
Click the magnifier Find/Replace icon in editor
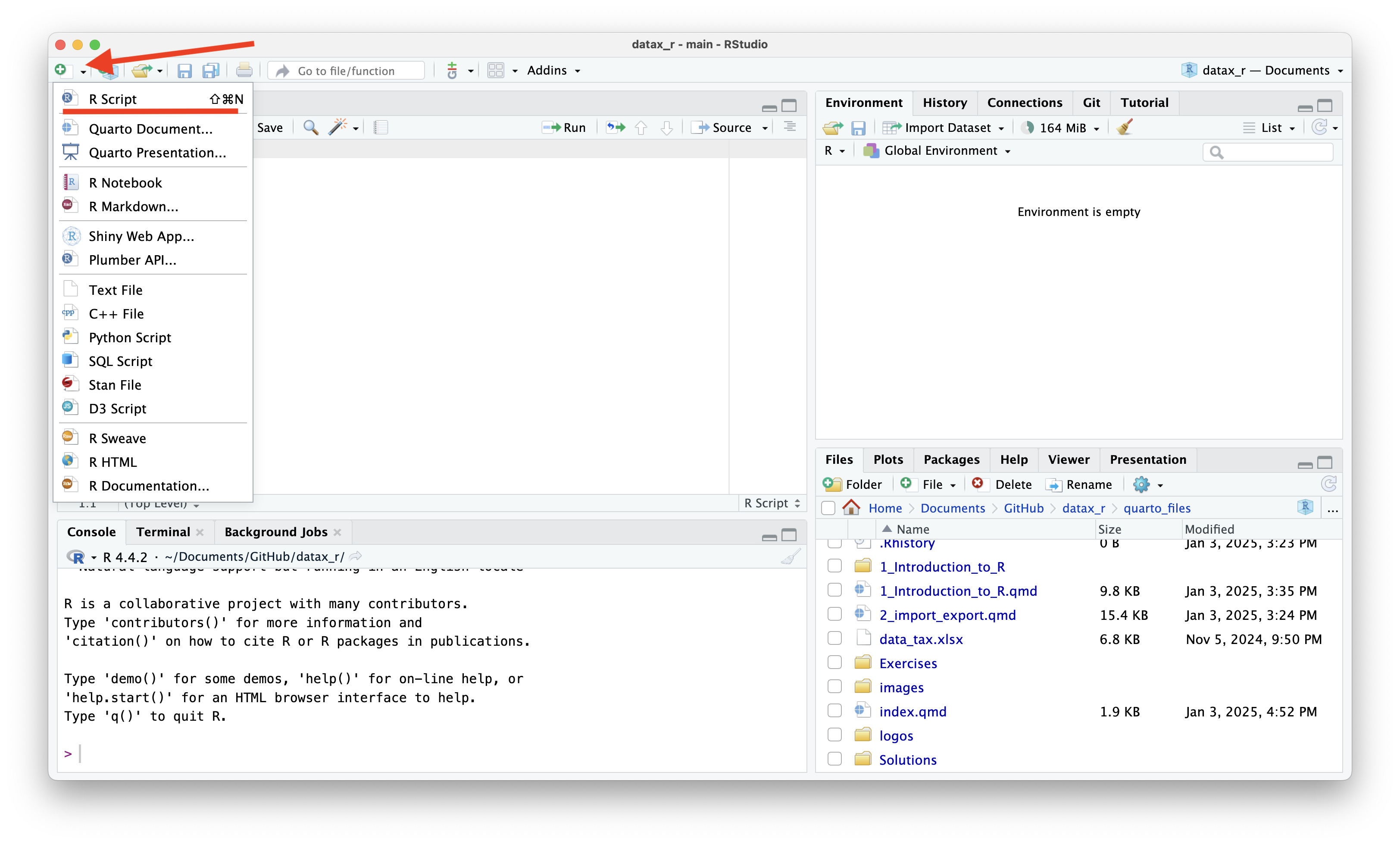[310, 127]
